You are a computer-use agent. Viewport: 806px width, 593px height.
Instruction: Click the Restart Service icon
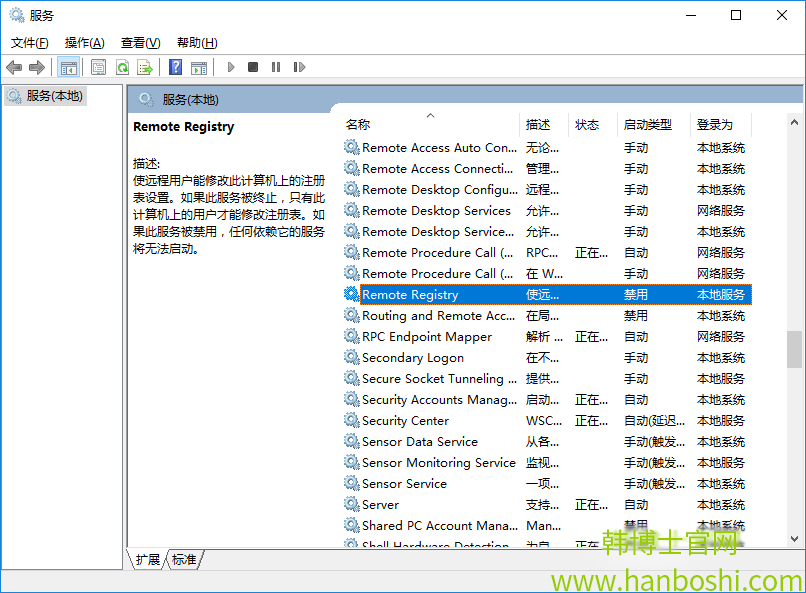[x=299, y=67]
